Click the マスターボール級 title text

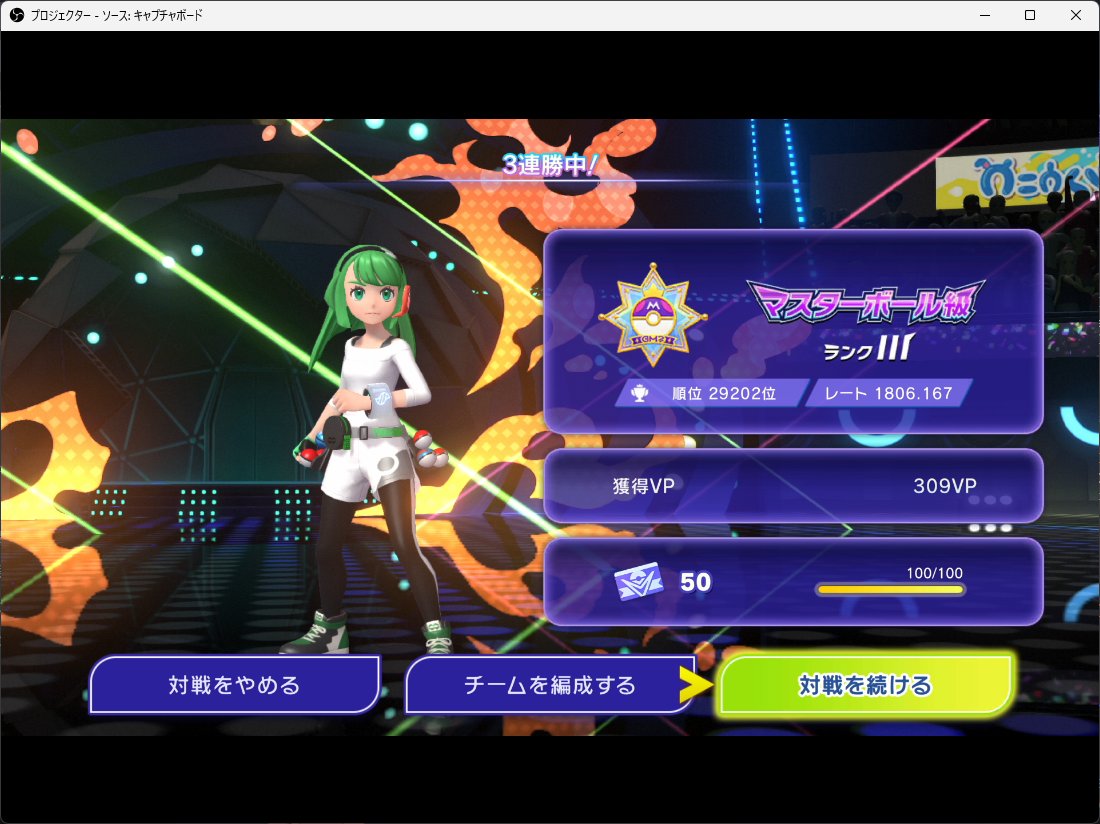point(866,302)
